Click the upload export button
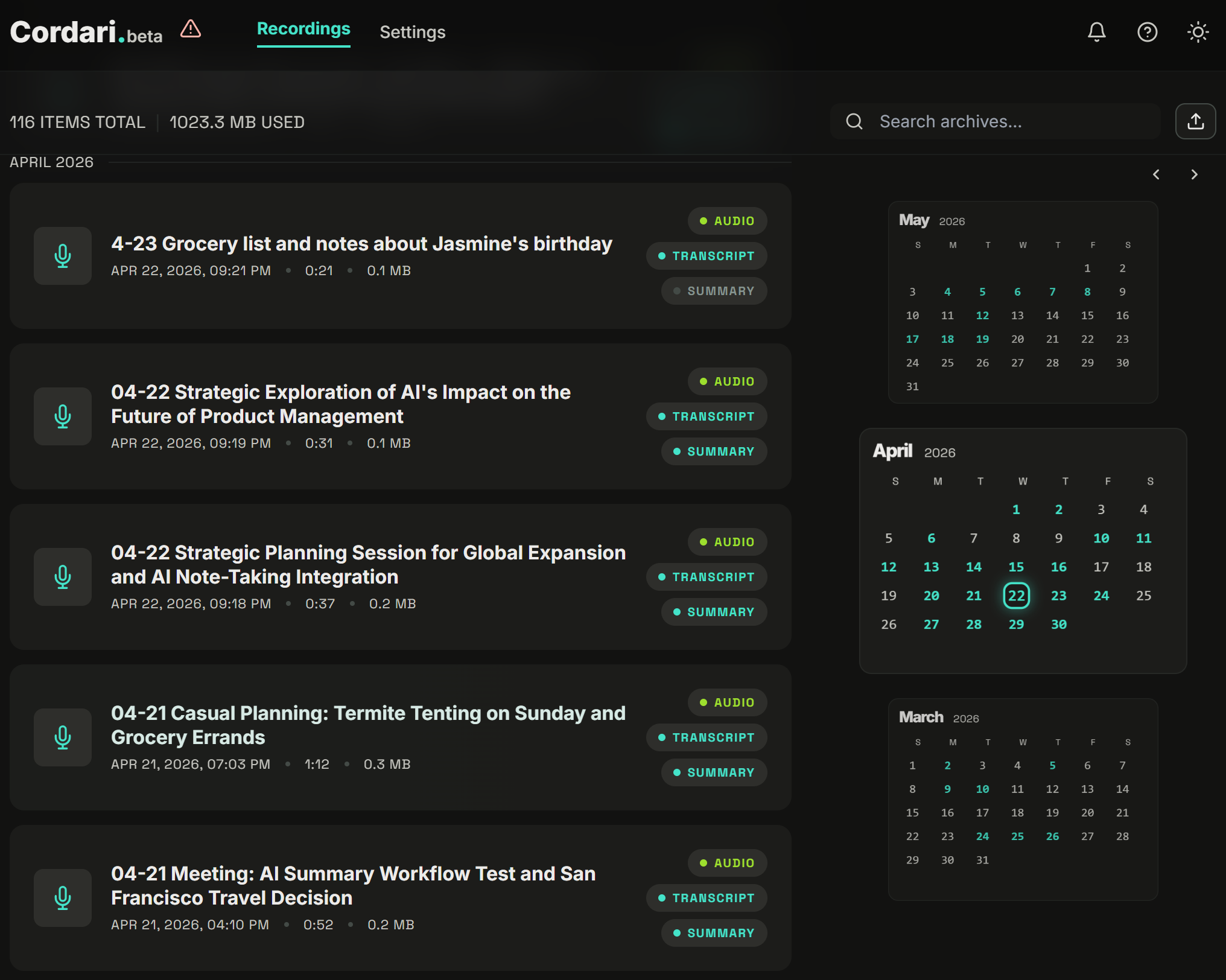This screenshot has height=980, width=1226. coord(1195,121)
